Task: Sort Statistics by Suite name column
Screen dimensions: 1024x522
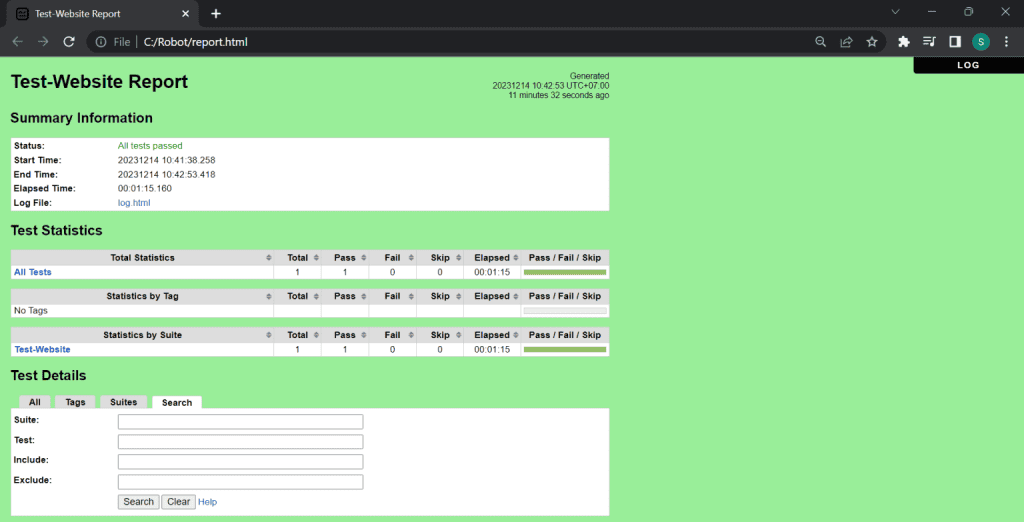Action: 142,335
